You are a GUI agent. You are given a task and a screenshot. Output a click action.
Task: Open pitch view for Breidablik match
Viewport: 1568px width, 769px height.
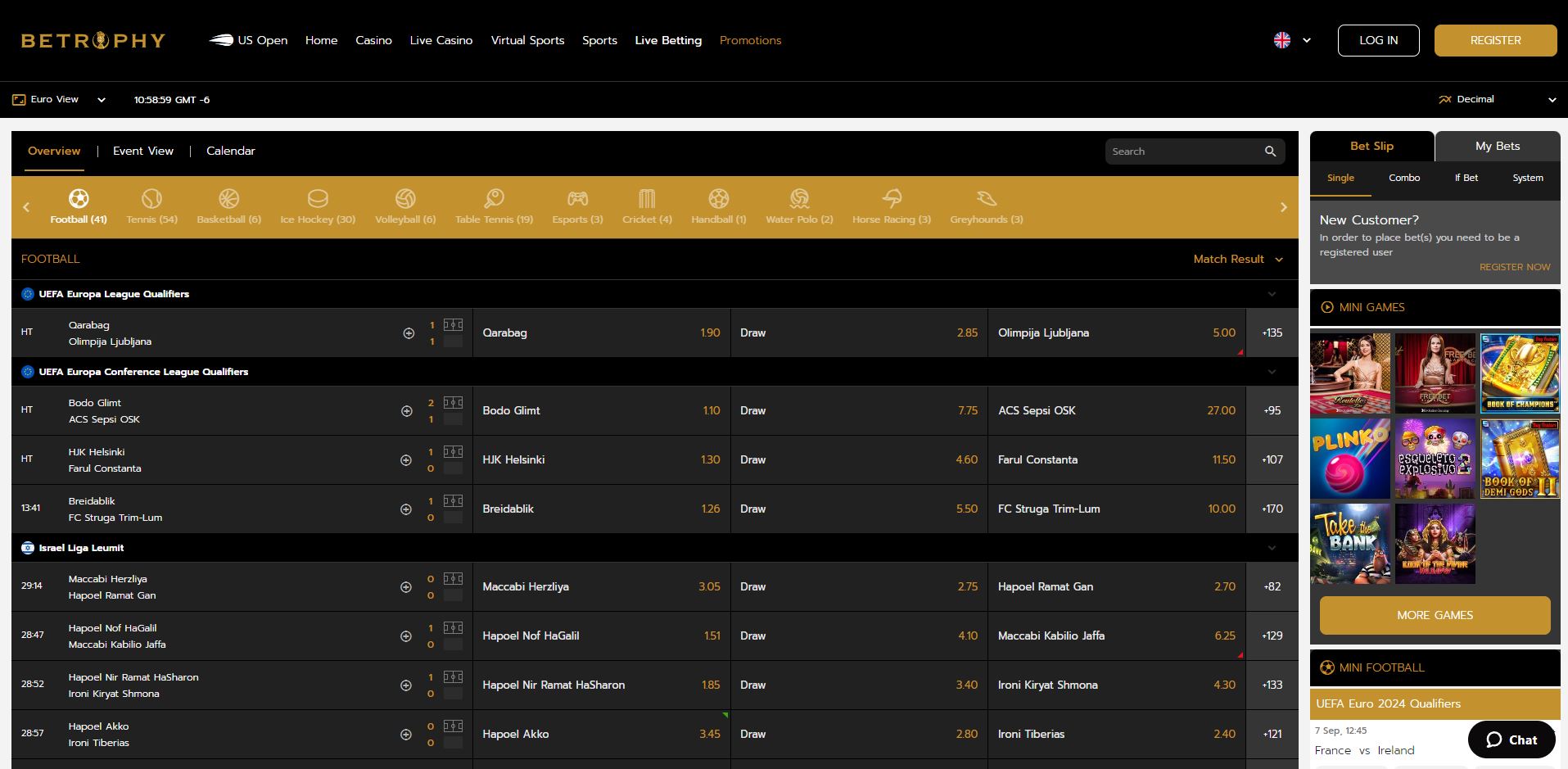(453, 501)
